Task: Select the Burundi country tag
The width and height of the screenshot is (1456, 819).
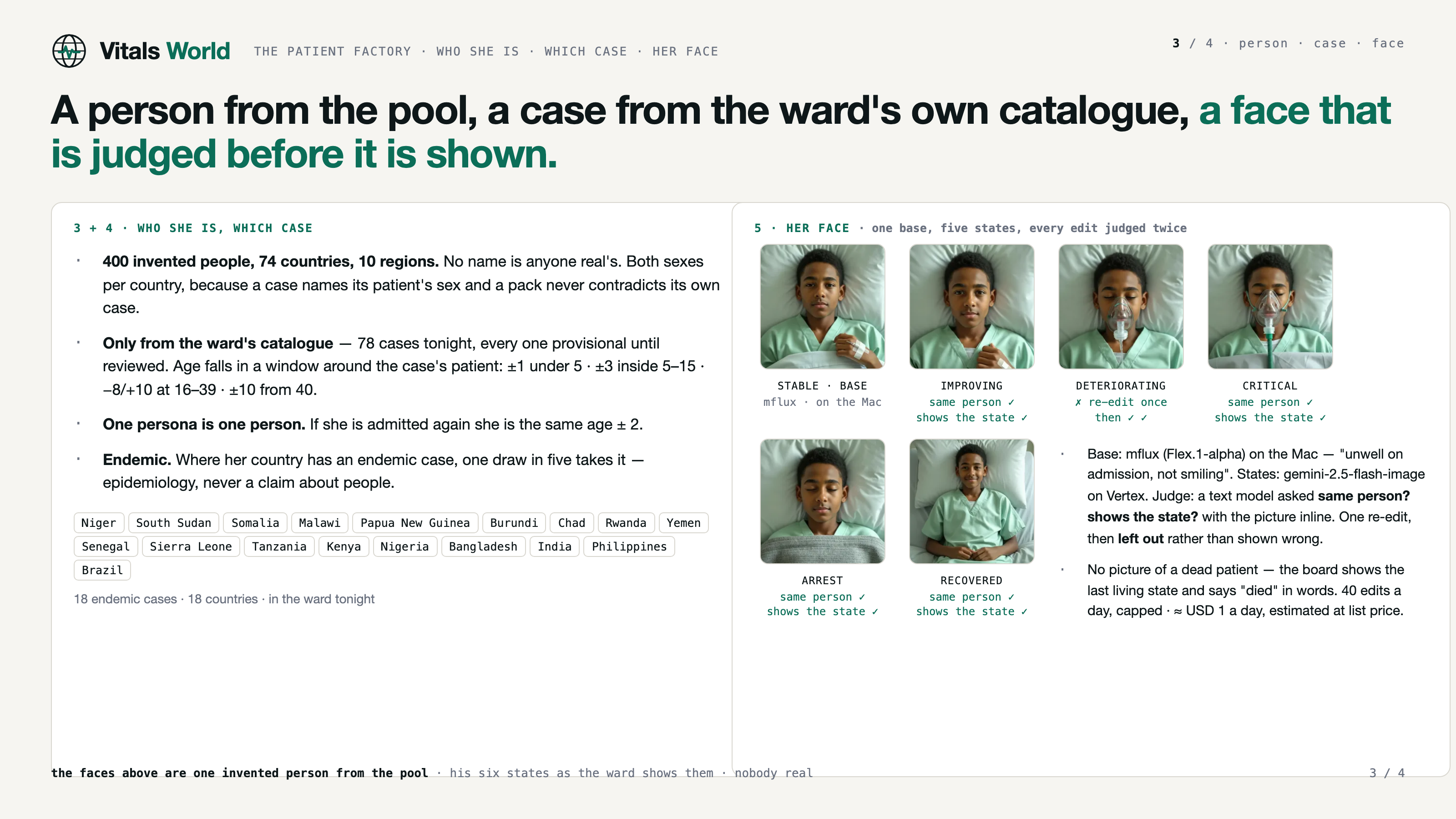Action: tap(514, 523)
